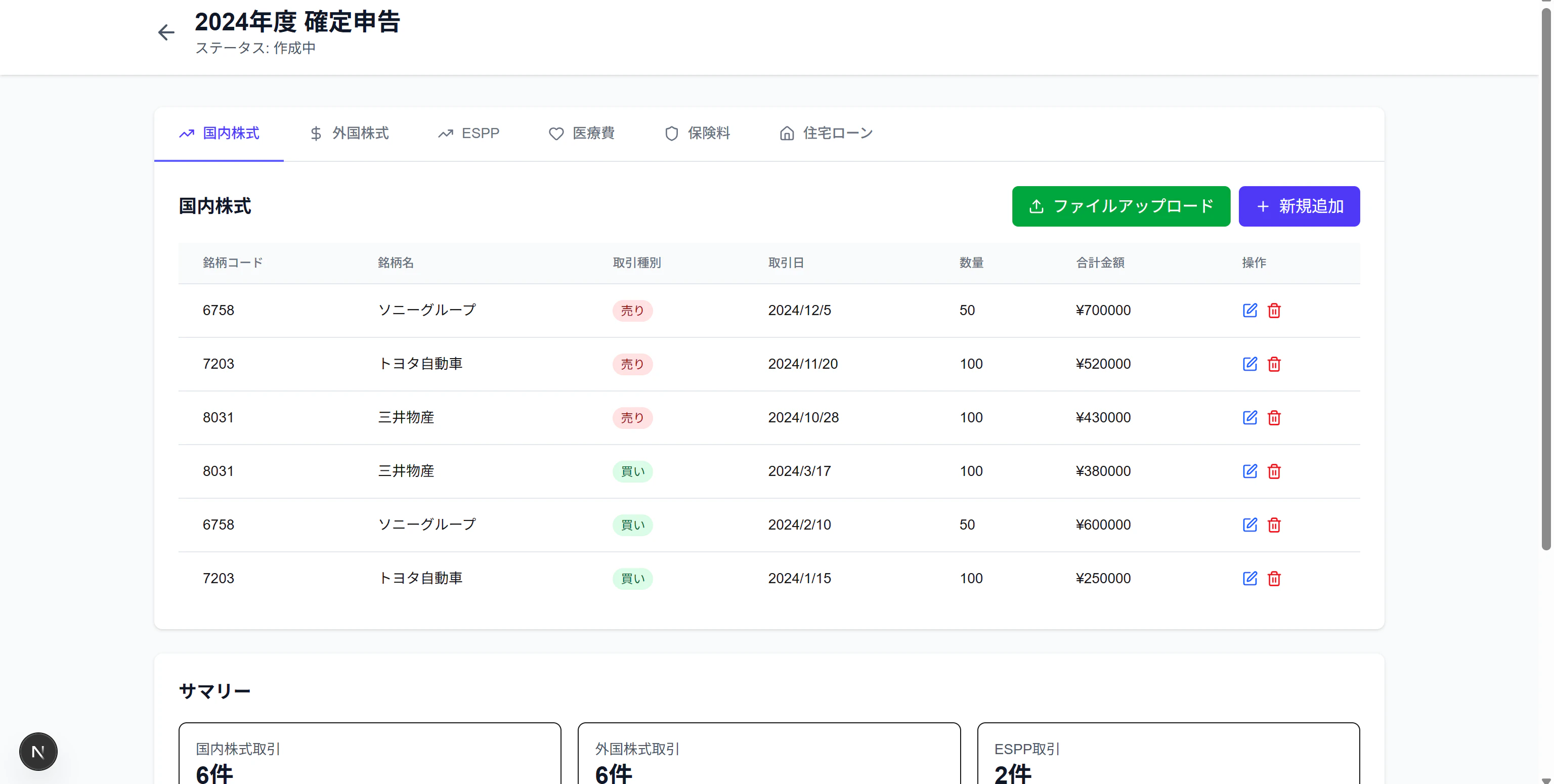
Task: Select the date 2024/12/5
Action: coord(799,311)
